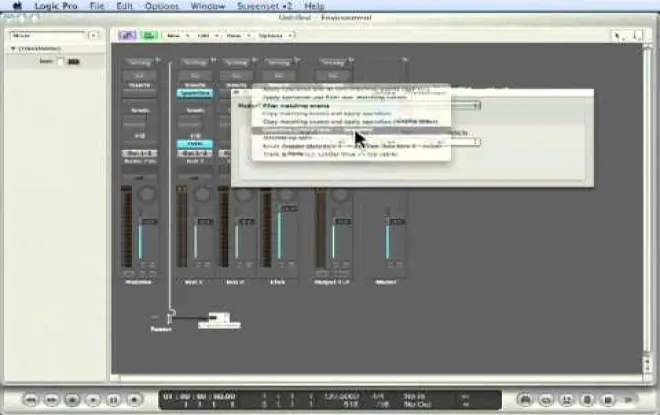Click the volume fader on Prelisten strip
The height and width of the screenshot is (415, 660).
click(140, 238)
